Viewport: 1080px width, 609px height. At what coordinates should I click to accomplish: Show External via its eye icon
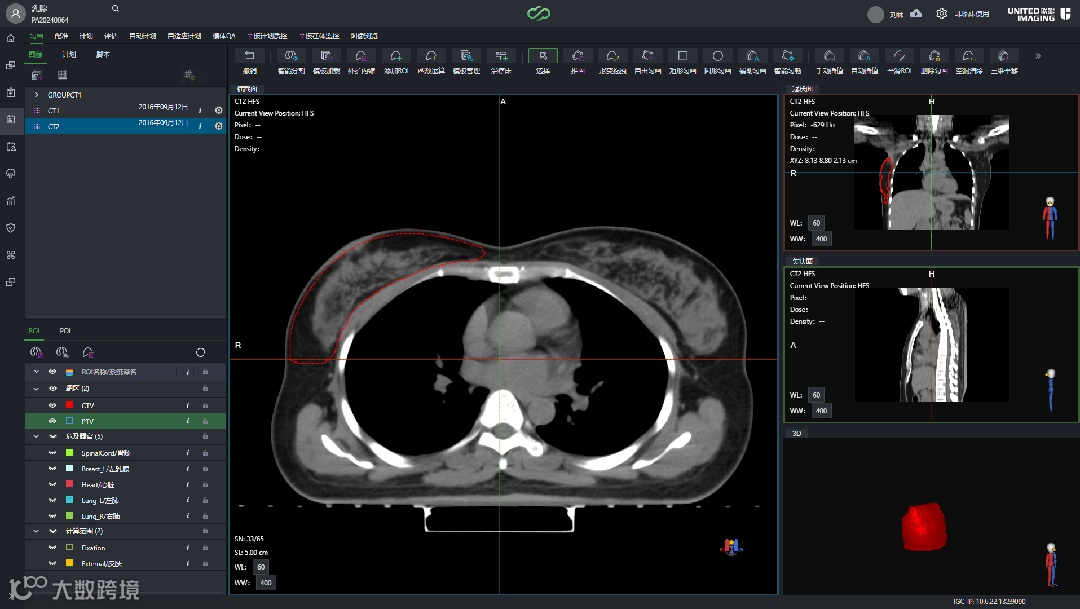point(52,564)
